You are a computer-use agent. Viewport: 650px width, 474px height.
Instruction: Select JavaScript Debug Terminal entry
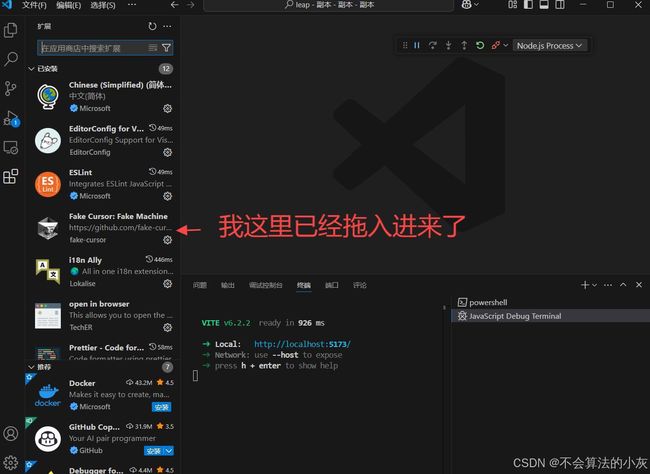pyautogui.click(x=551, y=316)
